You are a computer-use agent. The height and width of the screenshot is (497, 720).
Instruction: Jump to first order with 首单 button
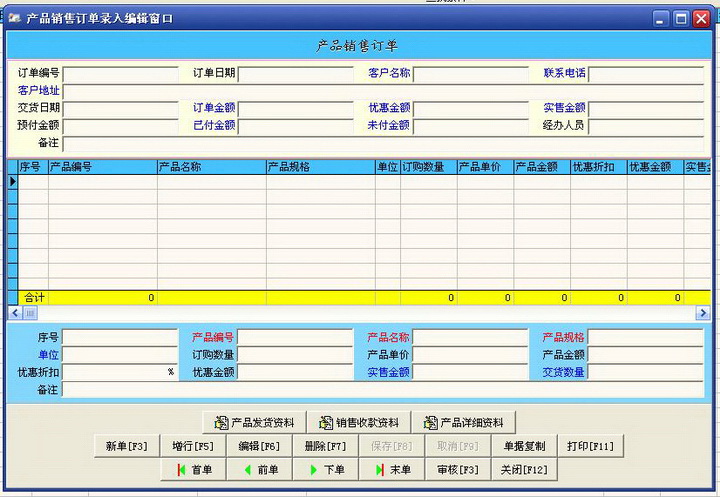193,469
